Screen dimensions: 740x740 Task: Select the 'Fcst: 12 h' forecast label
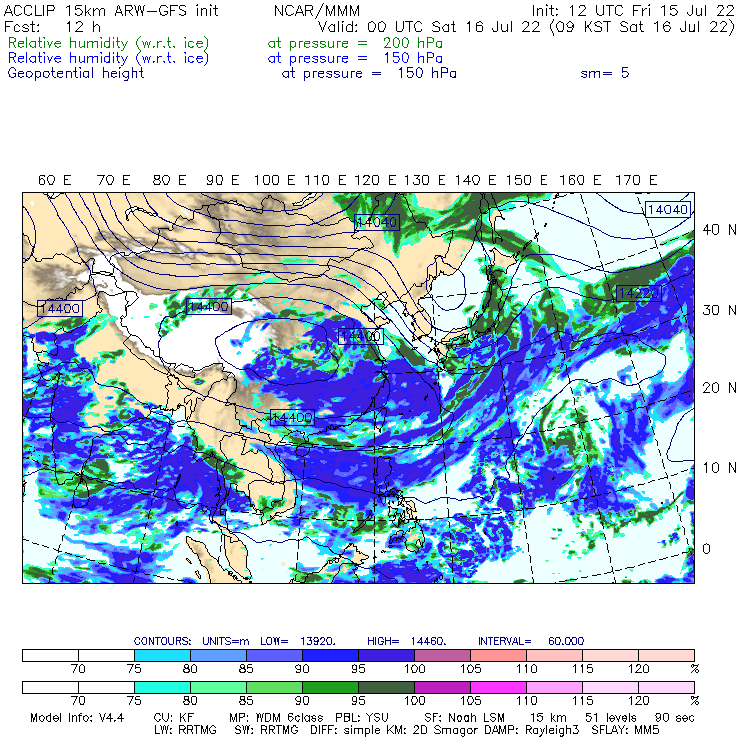52,26
